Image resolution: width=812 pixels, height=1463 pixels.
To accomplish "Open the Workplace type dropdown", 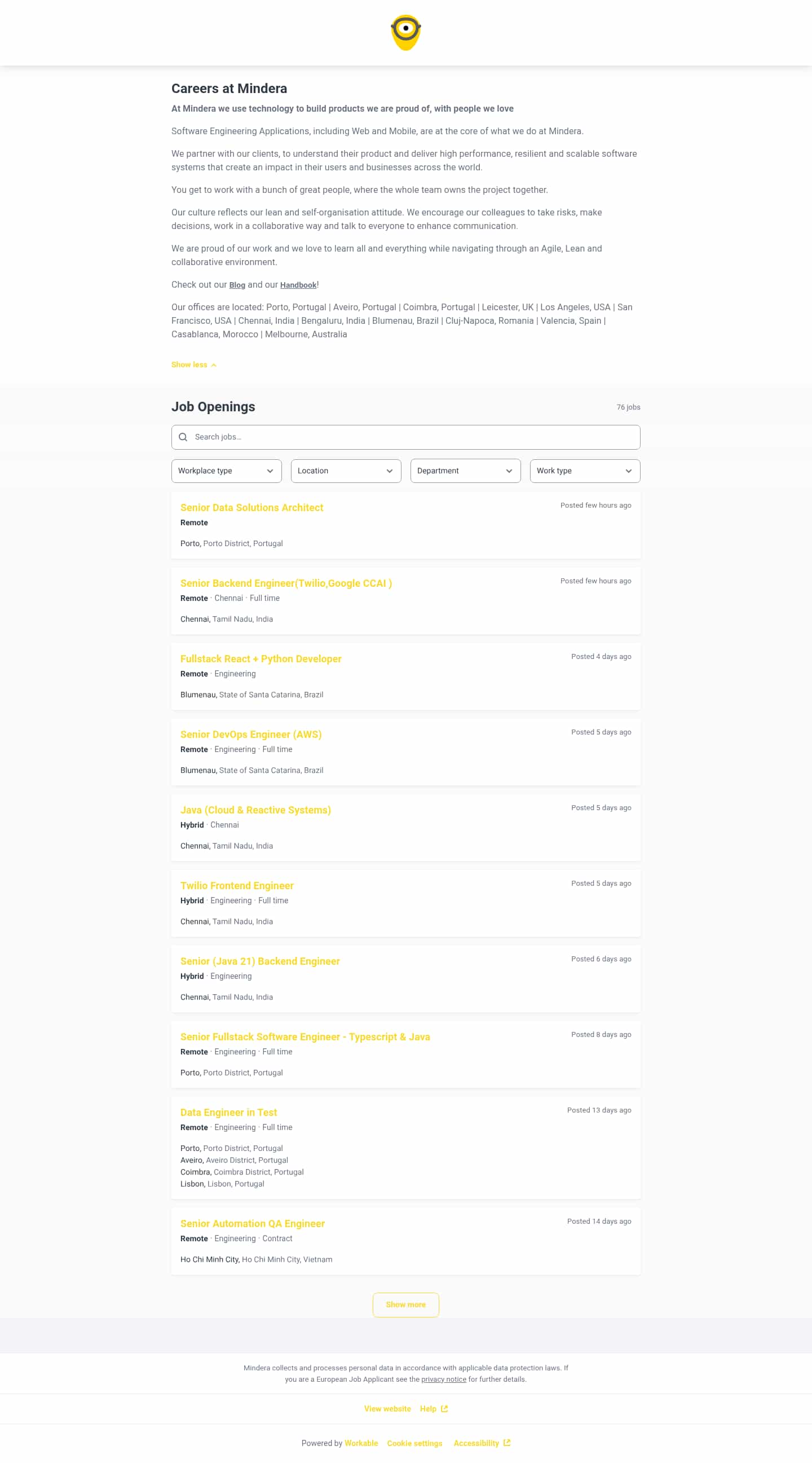I will [x=227, y=471].
